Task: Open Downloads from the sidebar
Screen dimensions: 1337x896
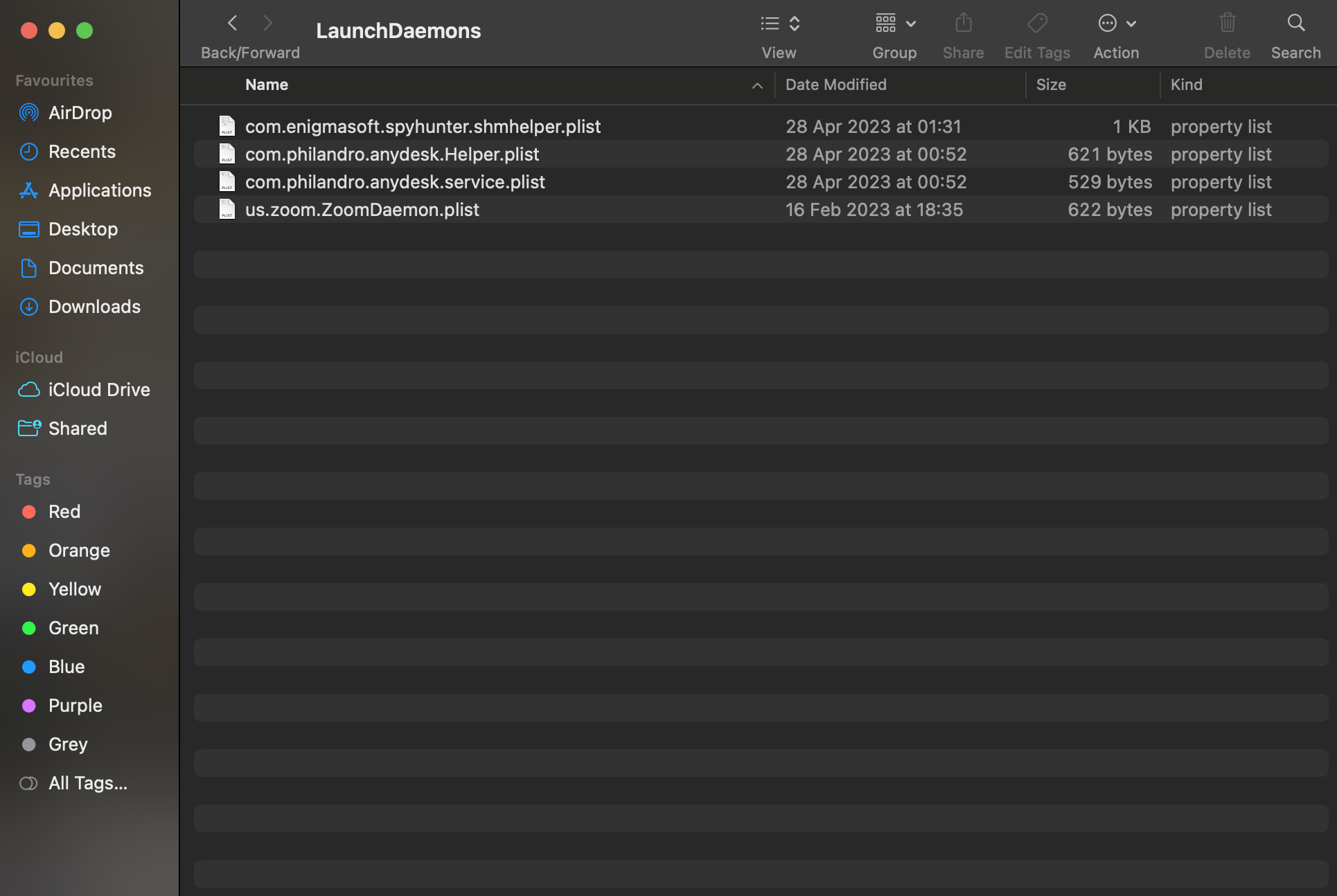Action: click(x=94, y=307)
